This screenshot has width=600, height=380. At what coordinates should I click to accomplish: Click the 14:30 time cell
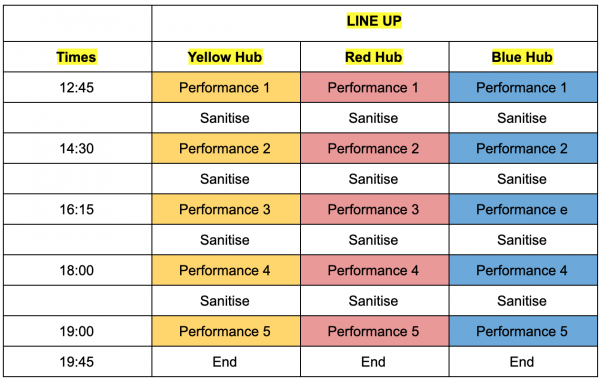tap(77, 148)
